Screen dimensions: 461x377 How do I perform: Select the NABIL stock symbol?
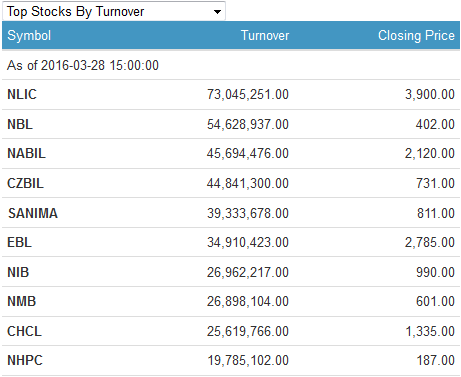pos(26,153)
